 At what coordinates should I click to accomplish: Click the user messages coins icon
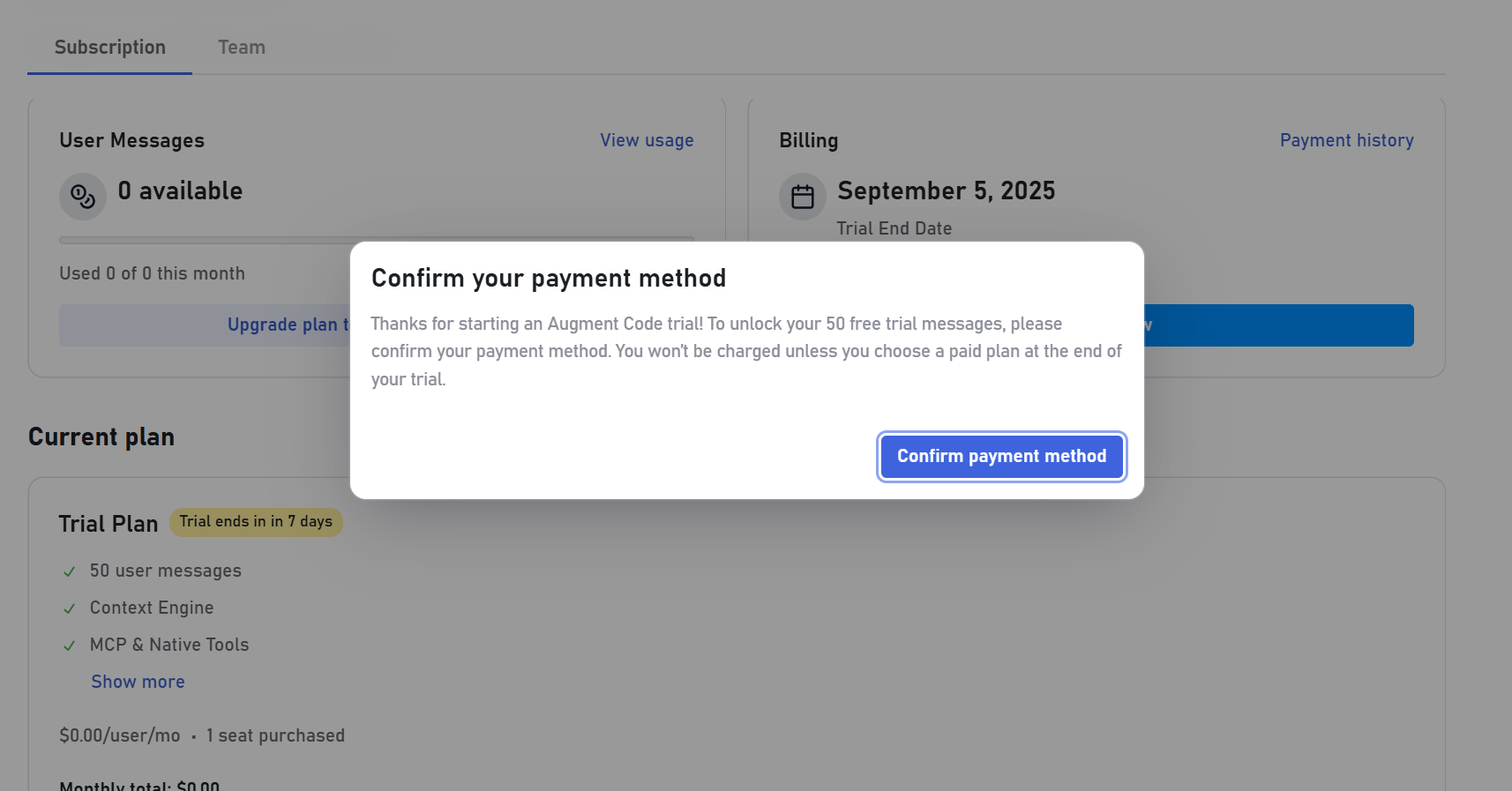click(x=83, y=196)
